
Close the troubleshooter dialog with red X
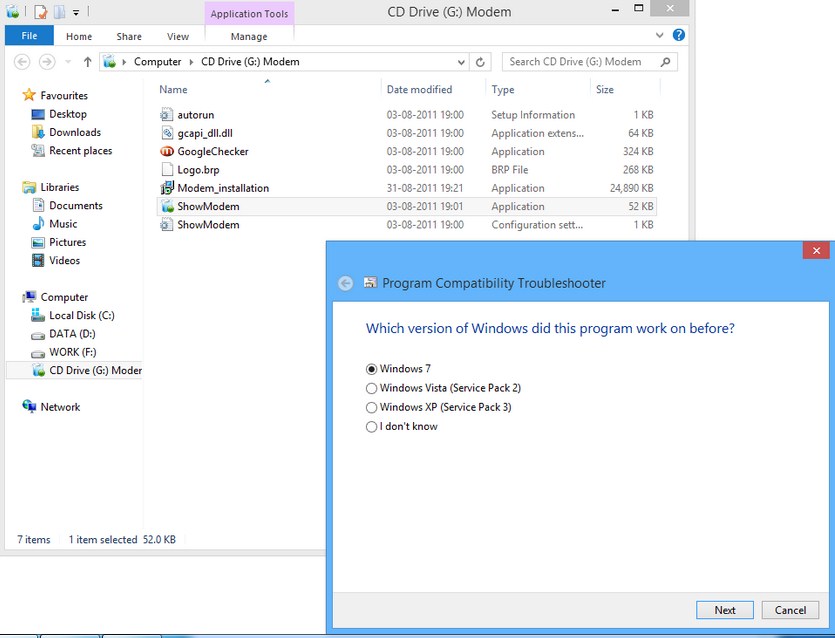[816, 250]
